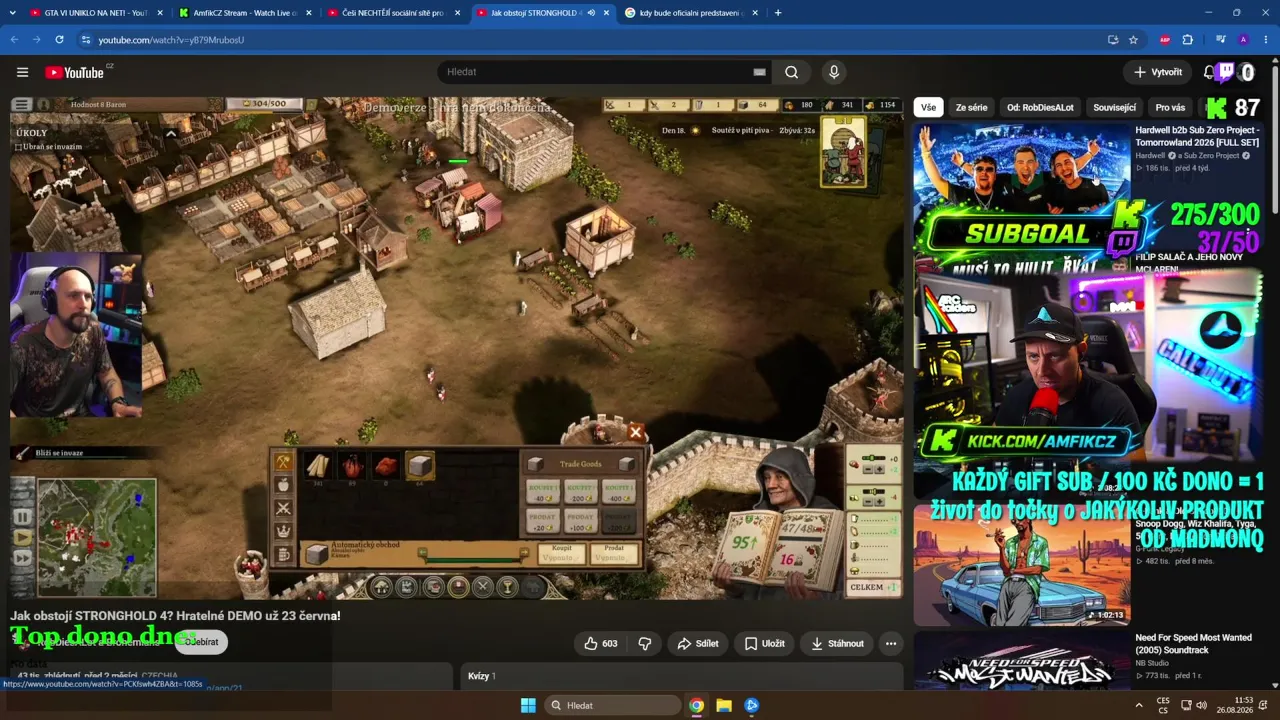Save the video with Uložit
1280x720 pixels.
pyautogui.click(x=764, y=643)
